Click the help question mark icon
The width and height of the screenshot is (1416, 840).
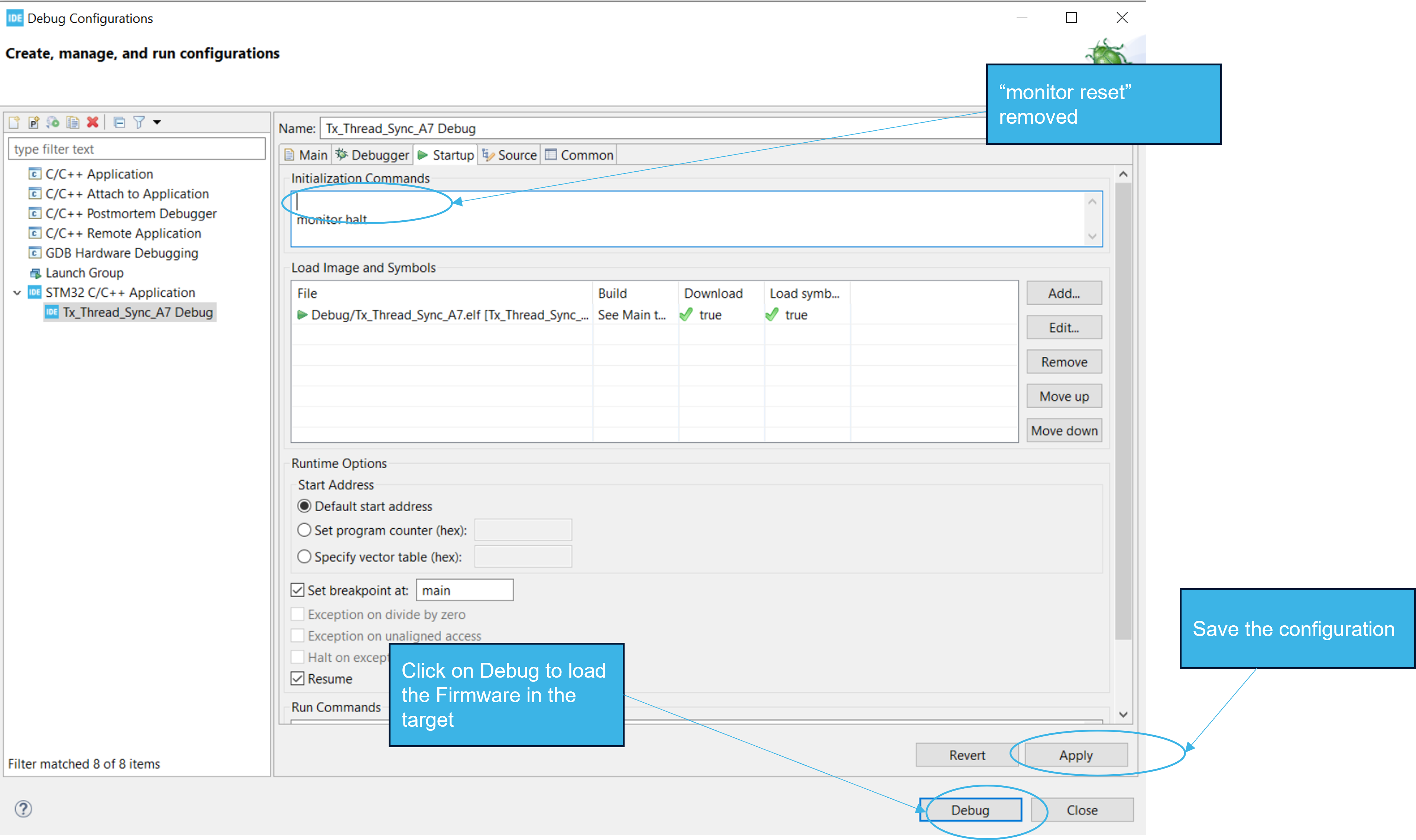tap(23, 809)
